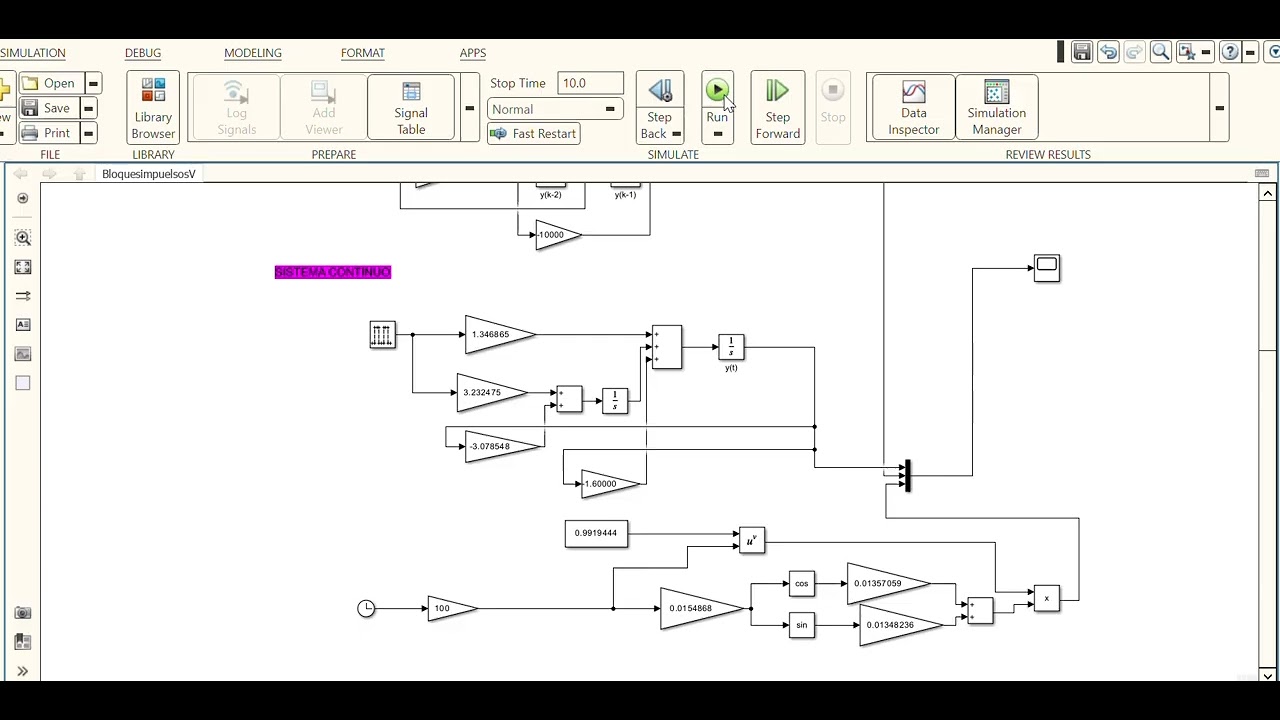The width and height of the screenshot is (1280, 720).
Task: Click the Stop Time input field
Action: click(x=590, y=83)
